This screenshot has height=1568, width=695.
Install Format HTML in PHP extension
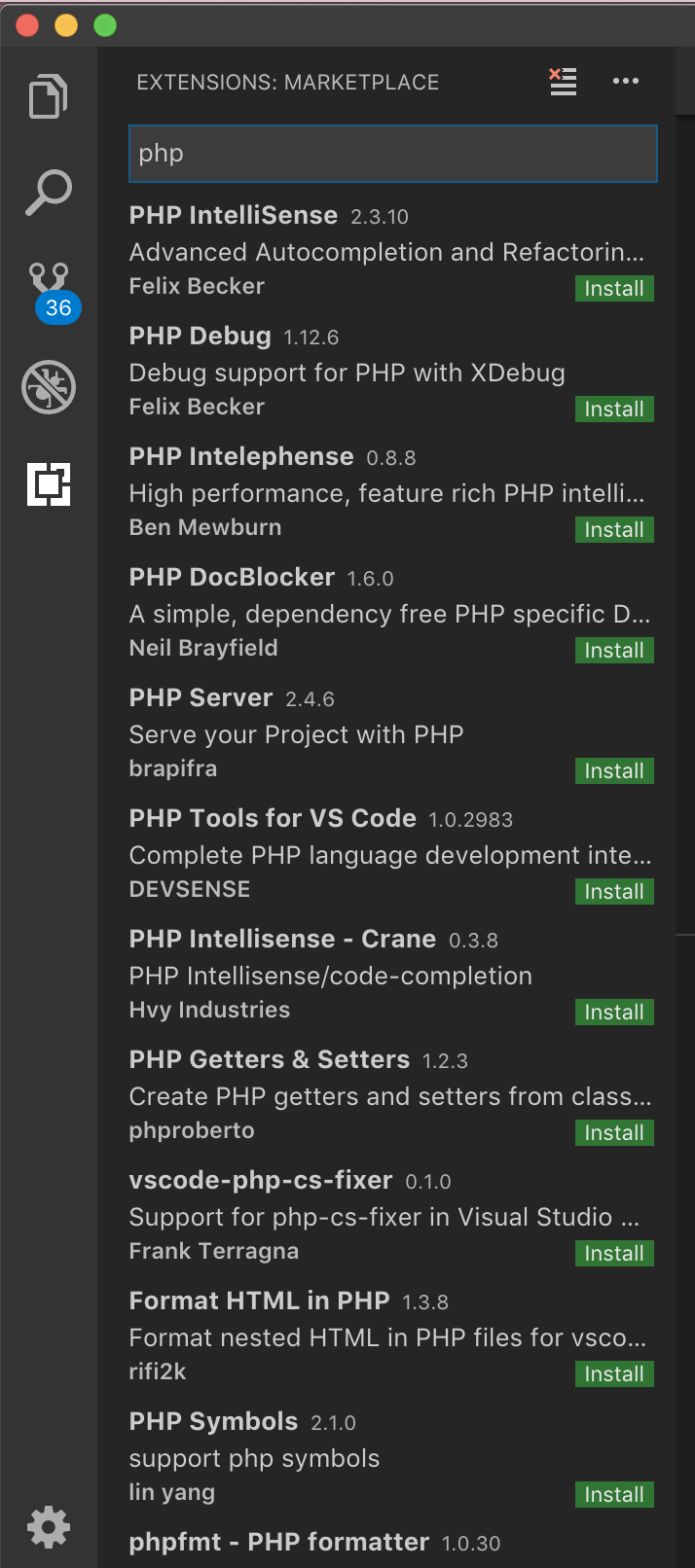coord(614,1374)
